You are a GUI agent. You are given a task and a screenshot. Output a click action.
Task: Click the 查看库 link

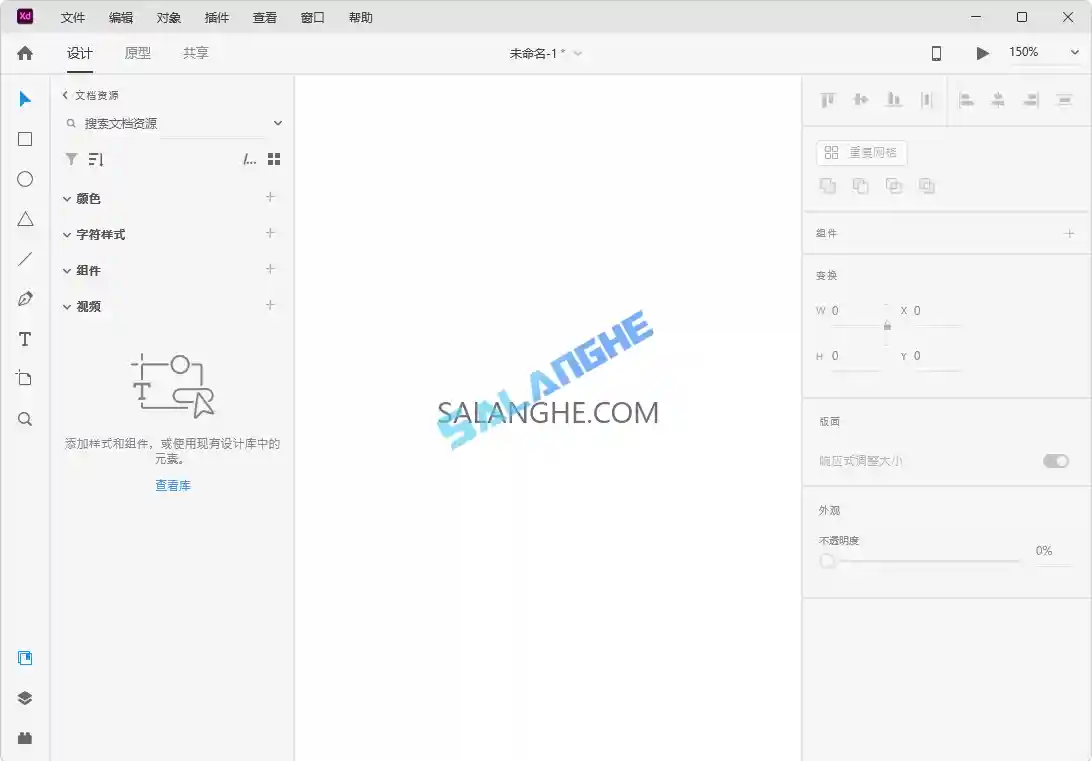tap(172, 485)
